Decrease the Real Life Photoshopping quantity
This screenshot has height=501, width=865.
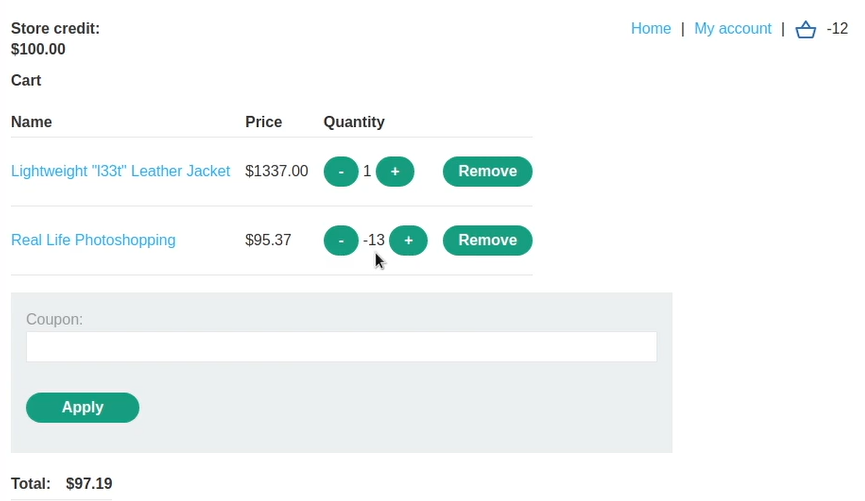coord(341,240)
